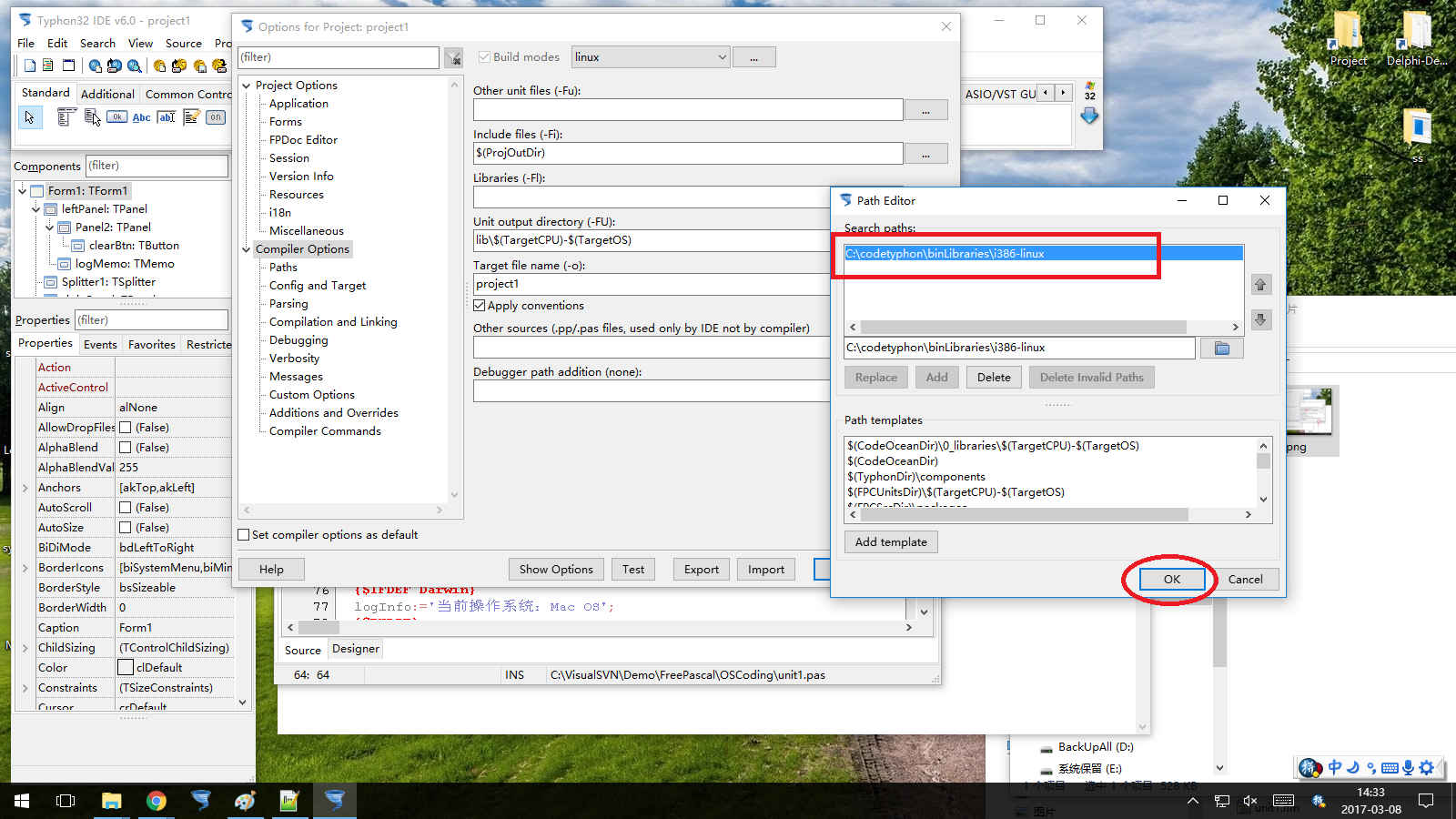Click the clear filter icon beside options filter
Viewport: 1456px width, 819px height.
point(453,57)
